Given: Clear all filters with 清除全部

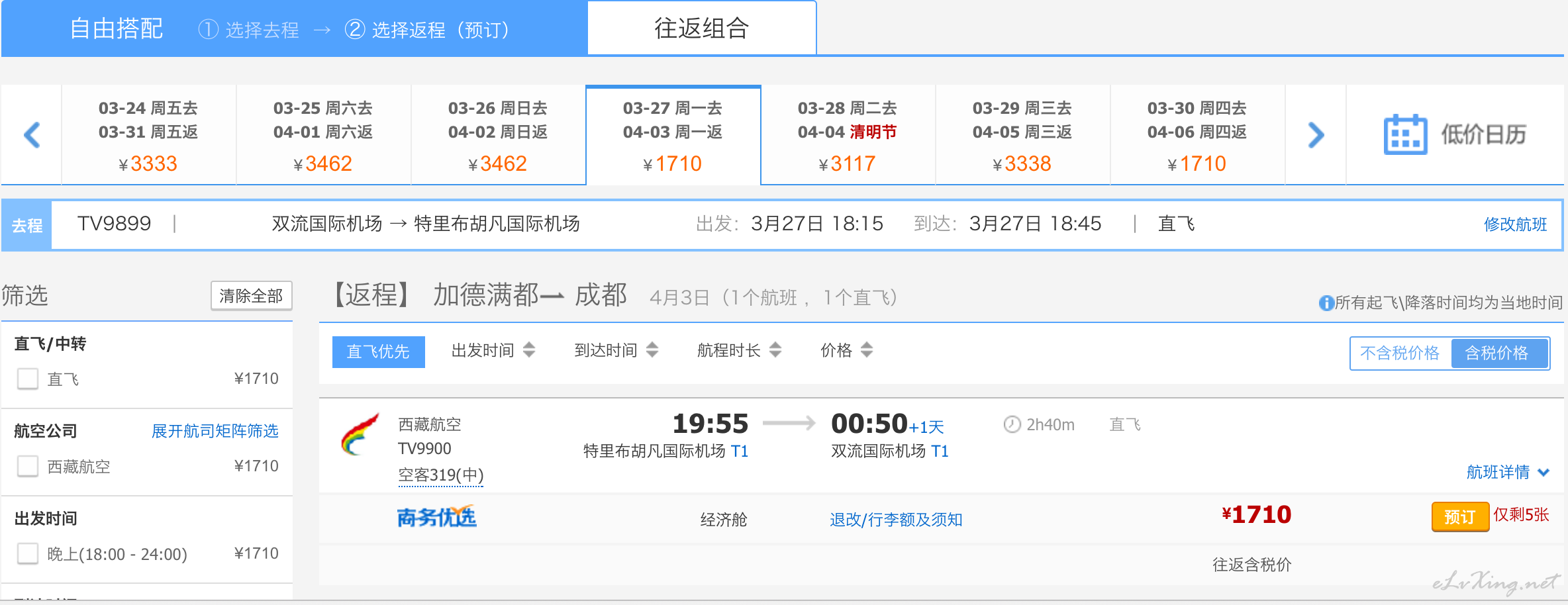Looking at the screenshot, I should (x=251, y=296).
